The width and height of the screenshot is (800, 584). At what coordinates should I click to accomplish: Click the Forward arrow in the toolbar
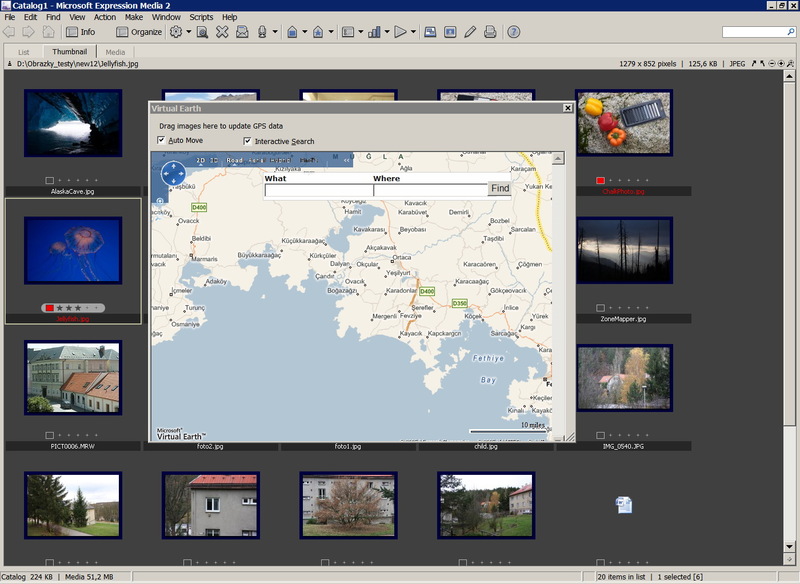(28, 32)
